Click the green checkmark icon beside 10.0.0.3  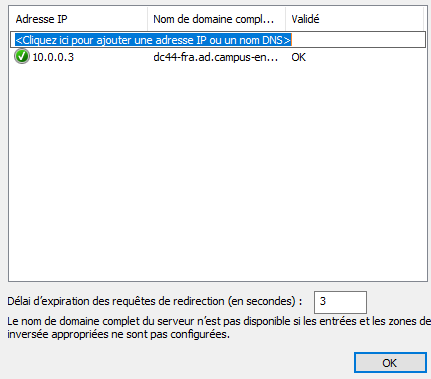point(22,57)
